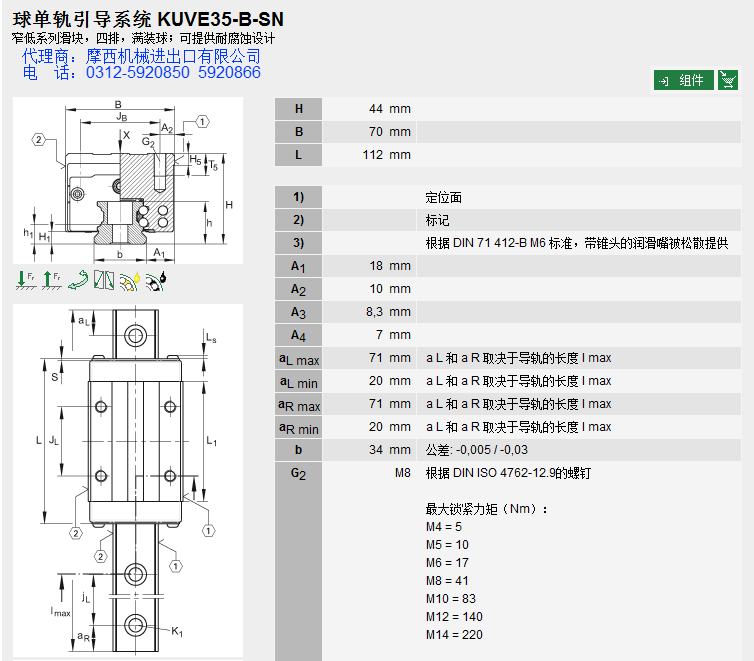The width and height of the screenshot is (754, 661).
Task: Click footnote 1) 定位面 row
Action: tap(444, 198)
